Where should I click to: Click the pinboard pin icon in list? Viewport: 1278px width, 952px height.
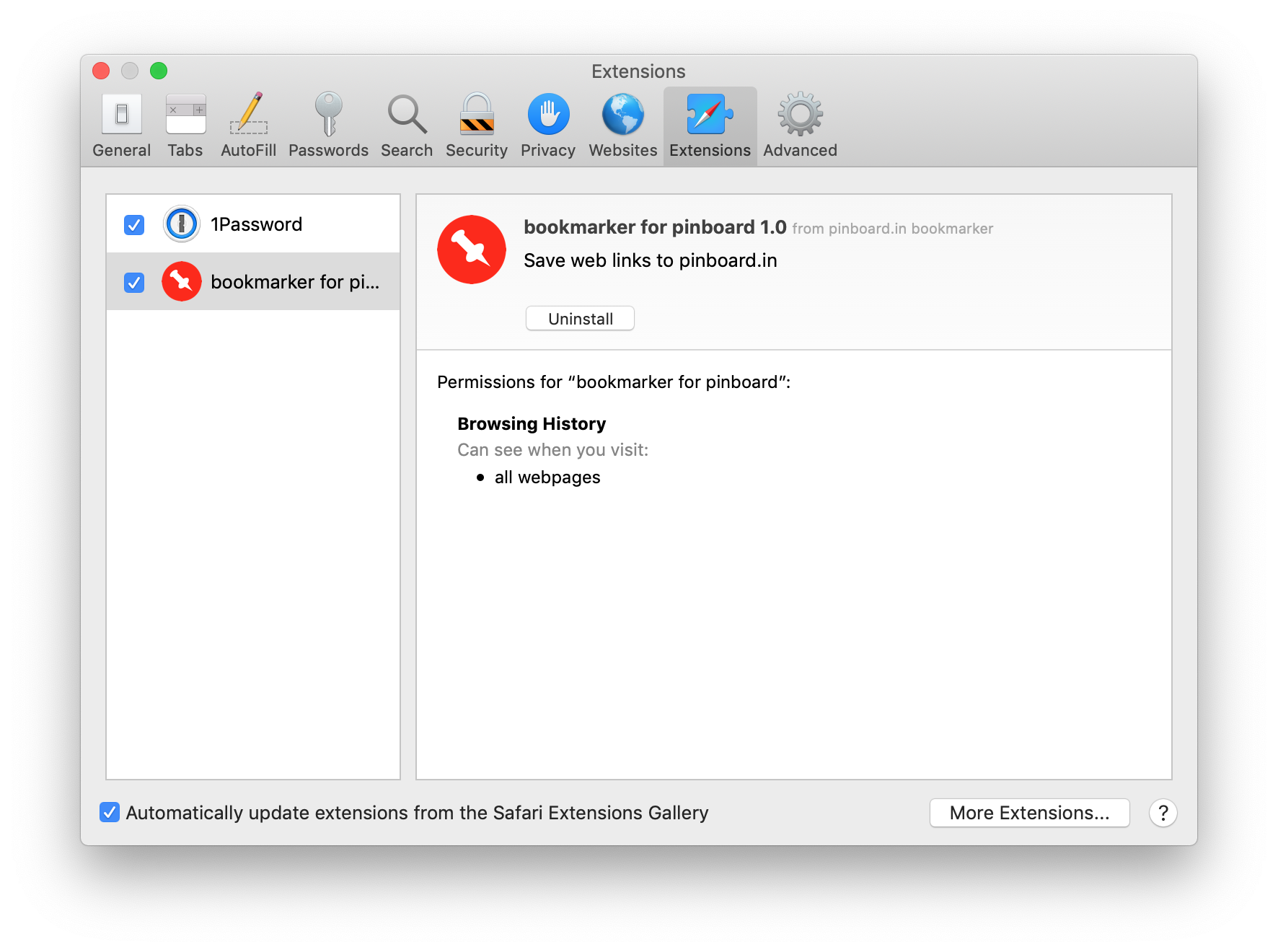[182, 281]
